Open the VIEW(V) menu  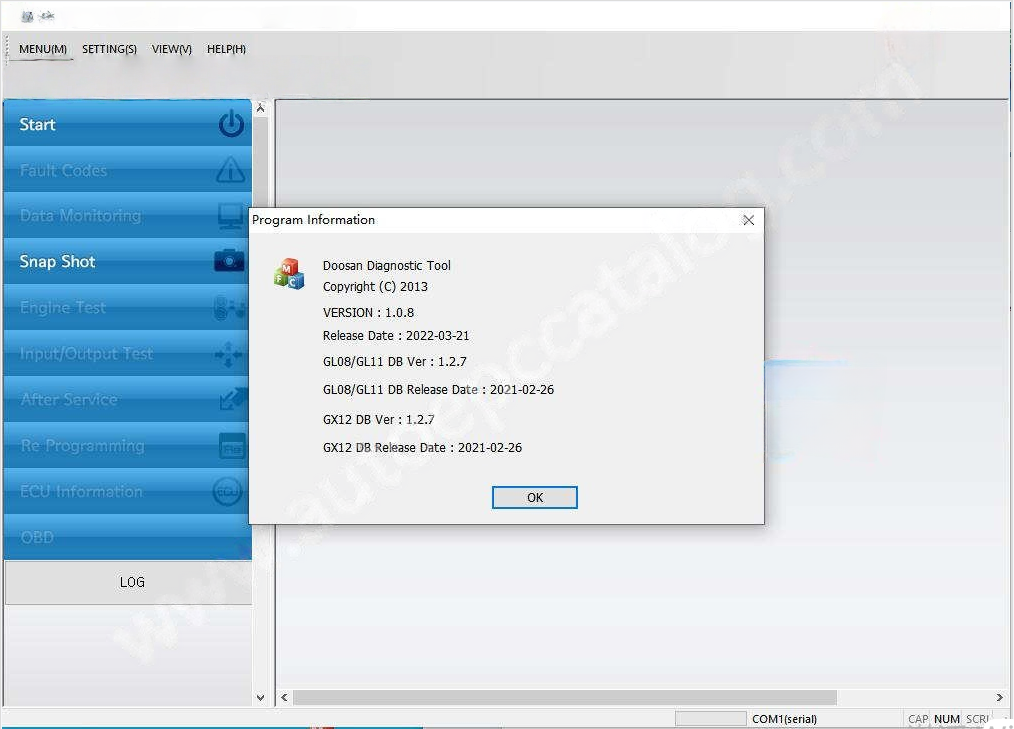(172, 49)
